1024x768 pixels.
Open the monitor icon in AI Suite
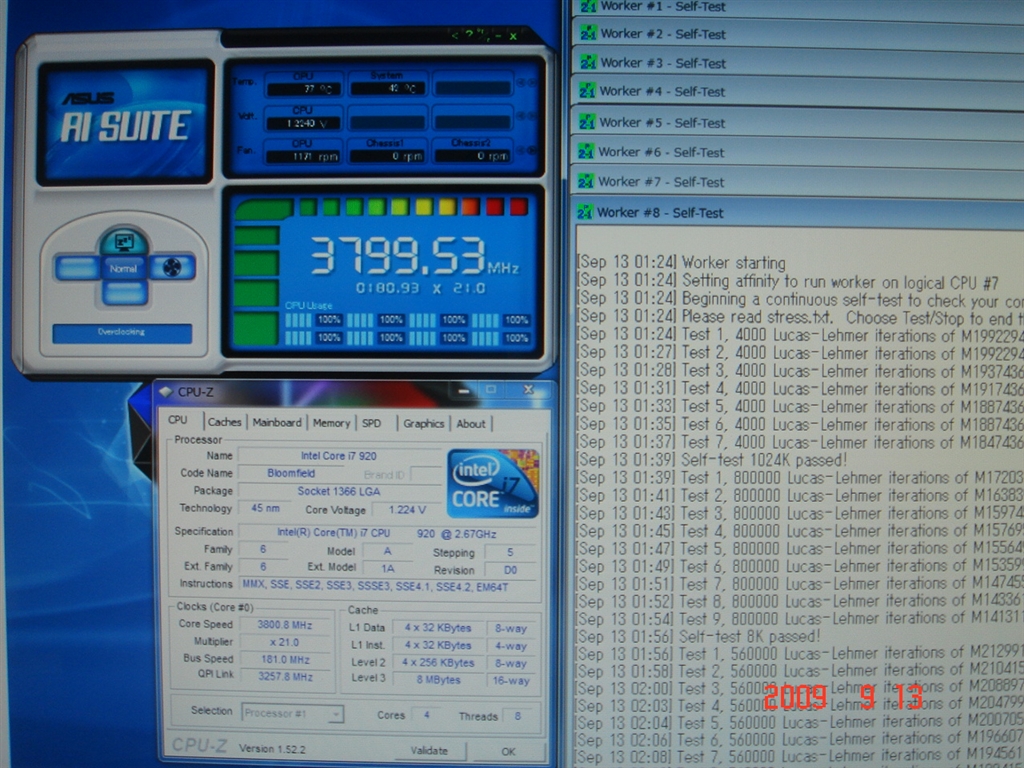[124, 242]
